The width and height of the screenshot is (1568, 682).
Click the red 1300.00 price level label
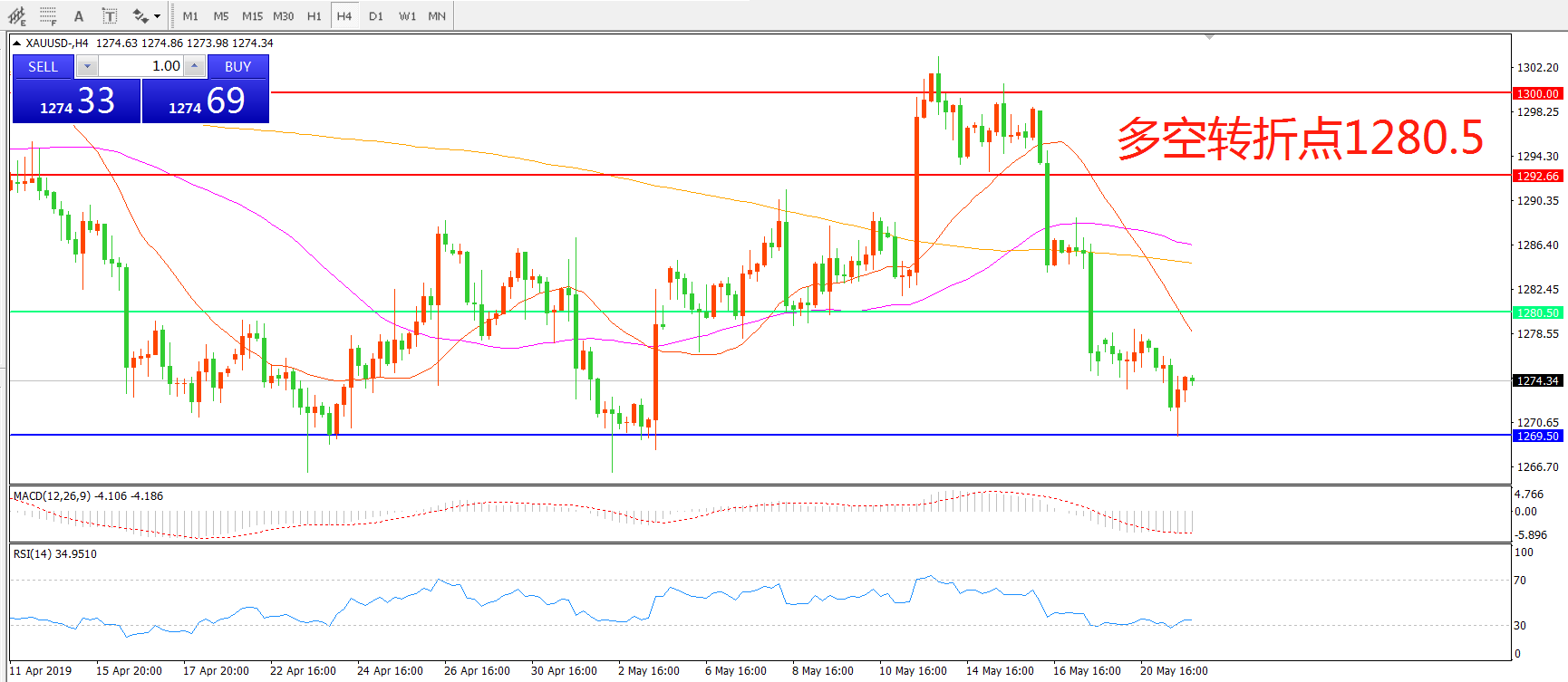pyautogui.click(x=1537, y=93)
